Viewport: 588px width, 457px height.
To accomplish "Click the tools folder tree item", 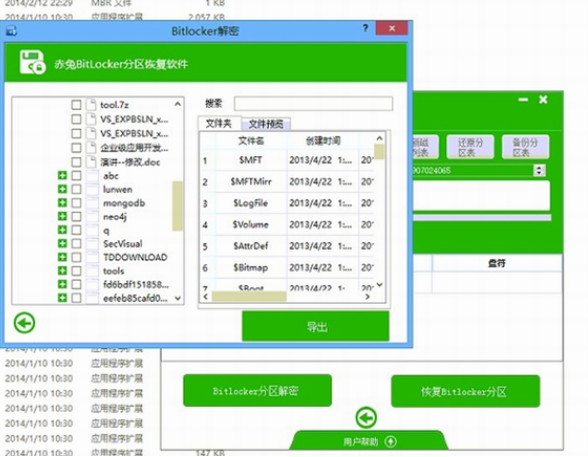I will [x=113, y=271].
